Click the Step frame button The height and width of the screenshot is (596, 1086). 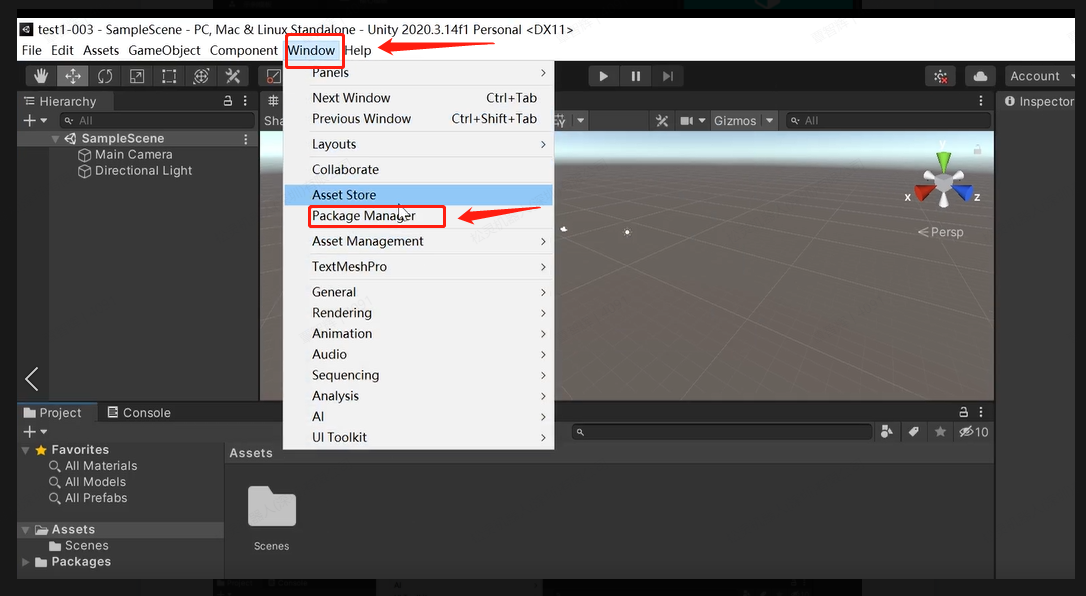coord(668,76)
